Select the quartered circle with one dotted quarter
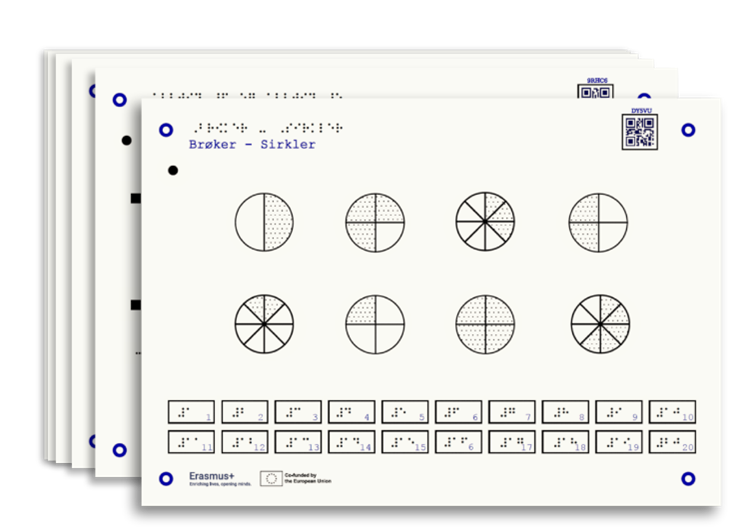 pos(375,324)
